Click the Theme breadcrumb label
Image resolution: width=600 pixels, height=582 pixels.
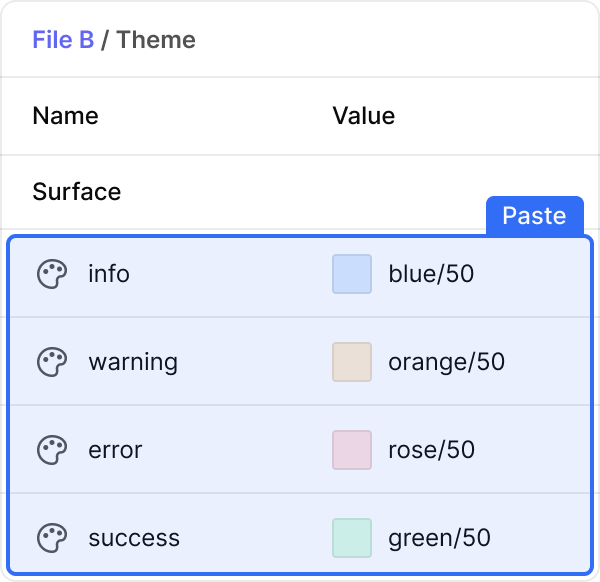click(x=156, y=40)
